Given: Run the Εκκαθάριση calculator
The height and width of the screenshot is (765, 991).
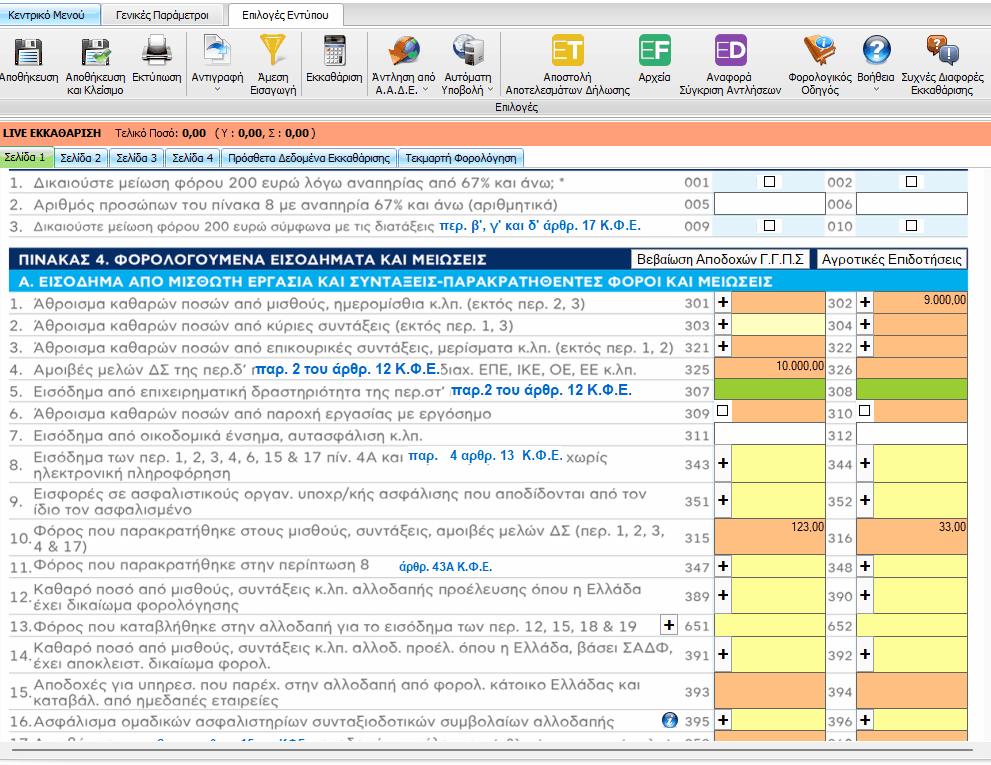Looking at the screenshot, I should (x=334, y=51).
